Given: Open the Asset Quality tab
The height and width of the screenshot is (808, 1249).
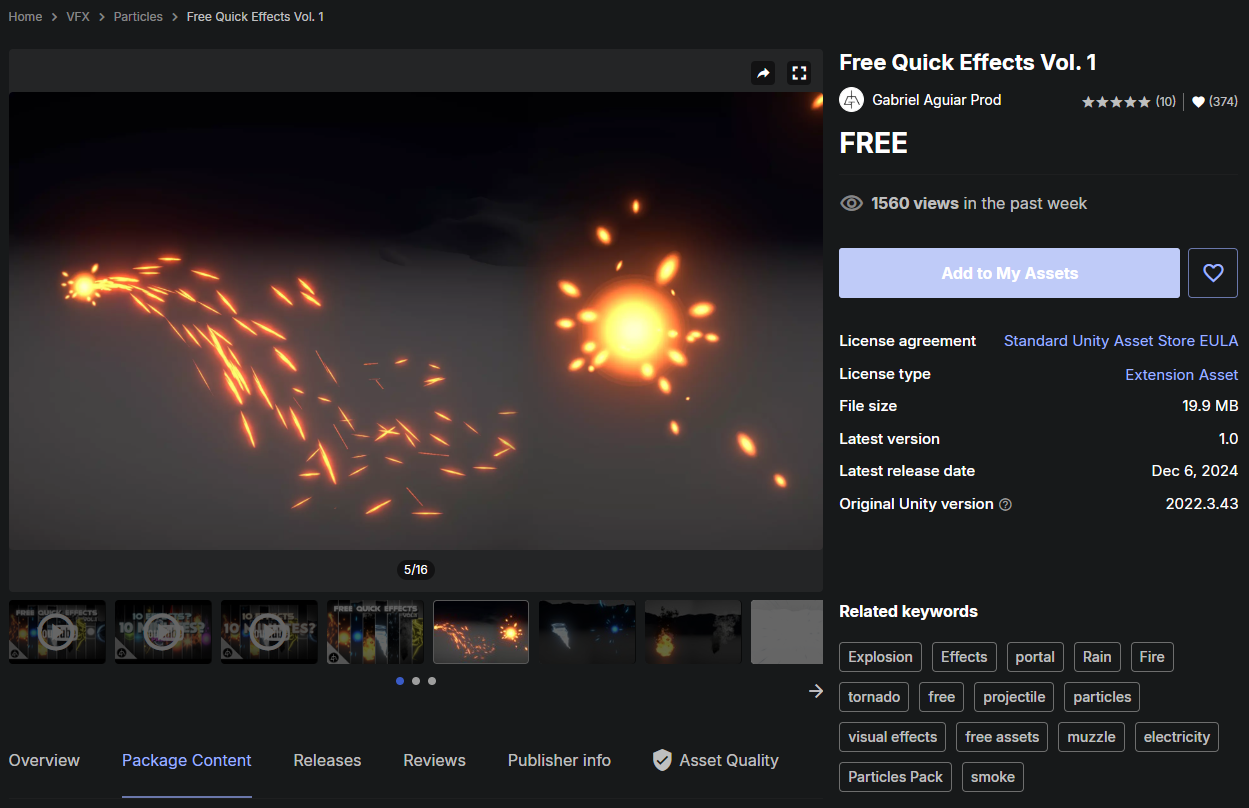Looking at the screenshot, I should tap(715, 760).
